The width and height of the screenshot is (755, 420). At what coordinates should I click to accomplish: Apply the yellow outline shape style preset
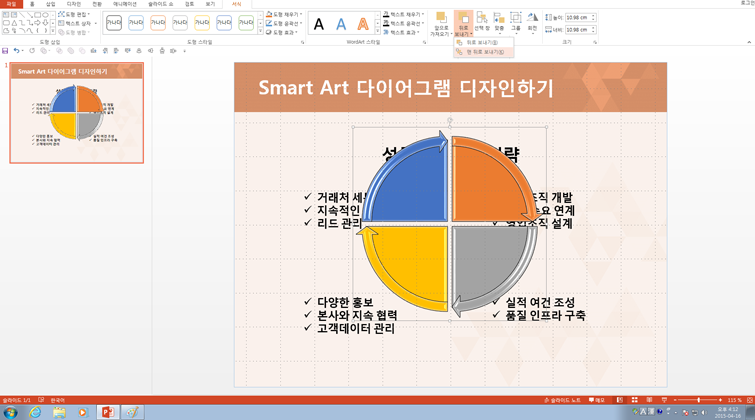point(202,23)
